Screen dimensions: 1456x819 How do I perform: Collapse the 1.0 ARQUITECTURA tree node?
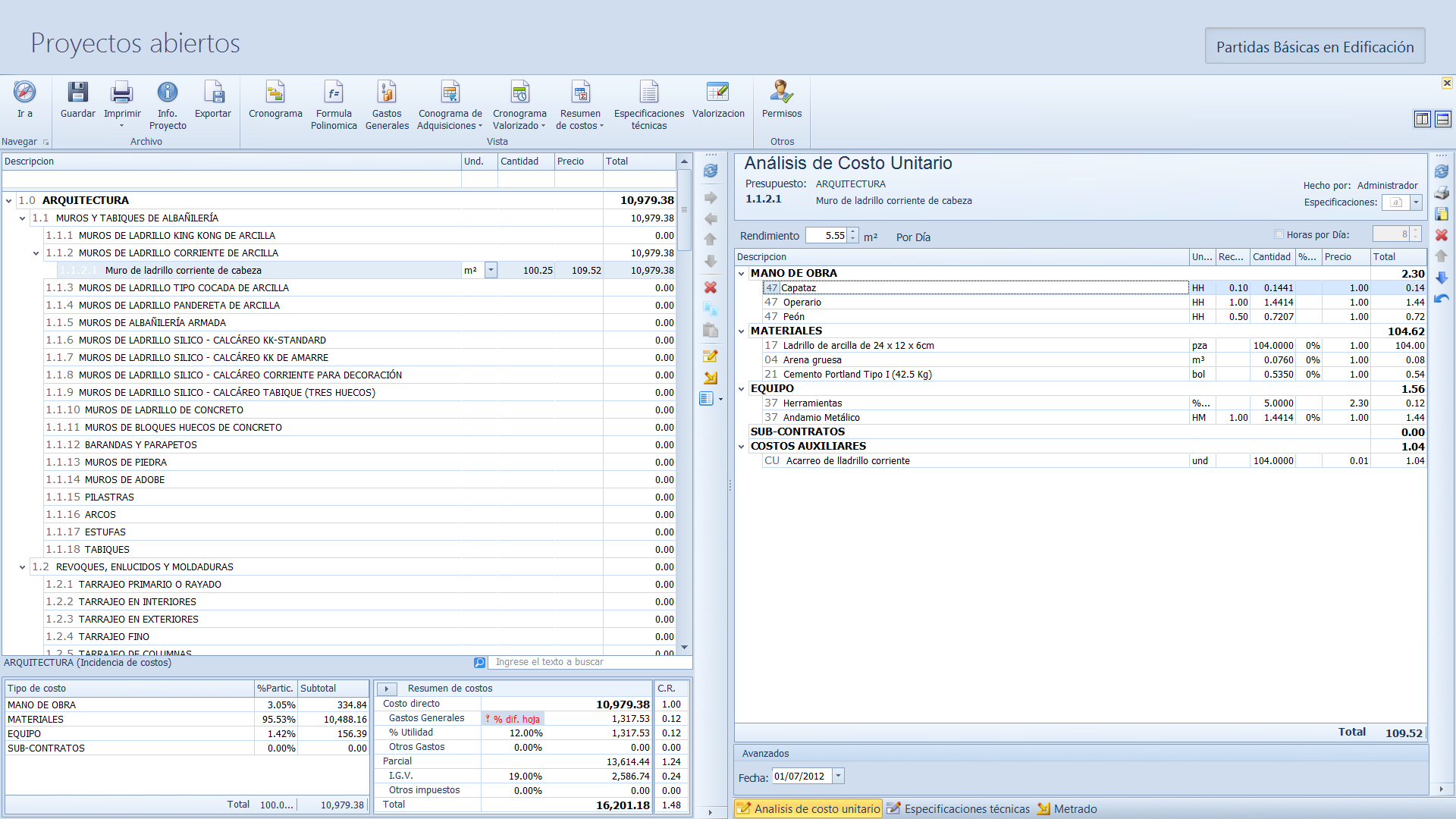[9, 201]
